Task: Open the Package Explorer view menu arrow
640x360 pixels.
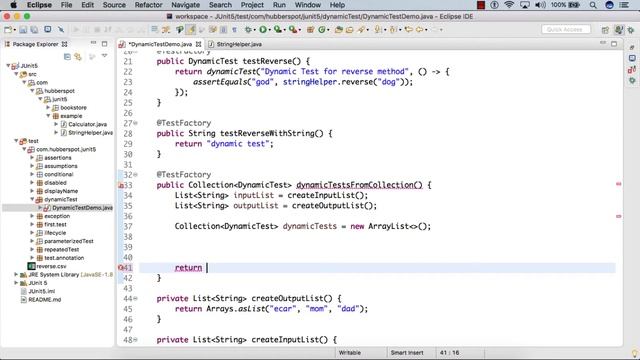Action: pos(104,56)
